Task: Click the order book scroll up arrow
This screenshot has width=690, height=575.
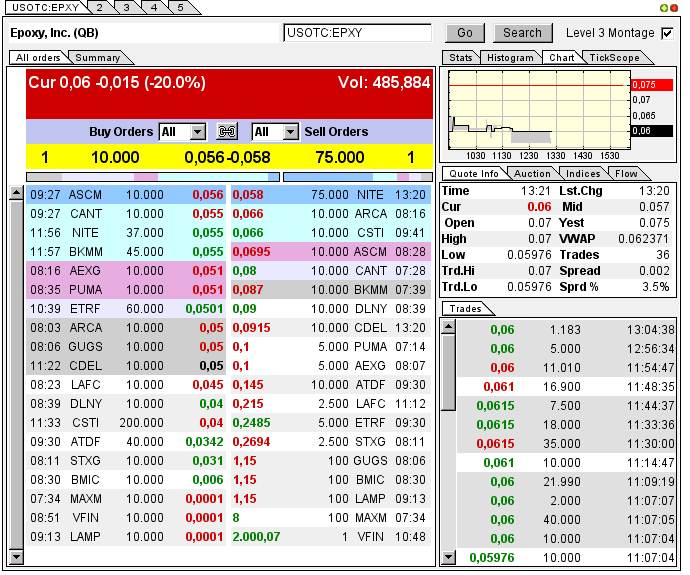Action: coord(16,193)
